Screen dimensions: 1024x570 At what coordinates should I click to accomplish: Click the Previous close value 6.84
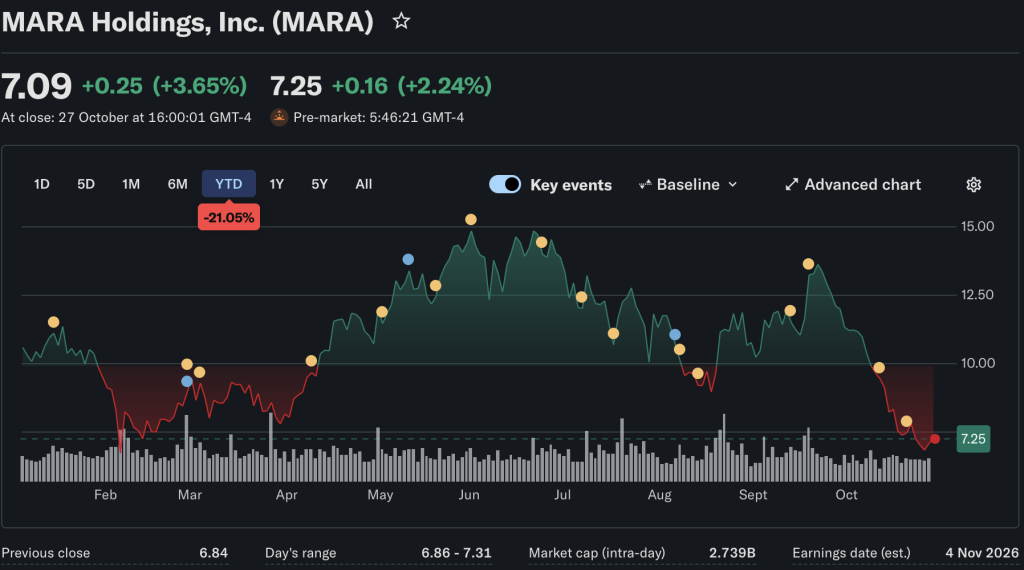[214, 553]
